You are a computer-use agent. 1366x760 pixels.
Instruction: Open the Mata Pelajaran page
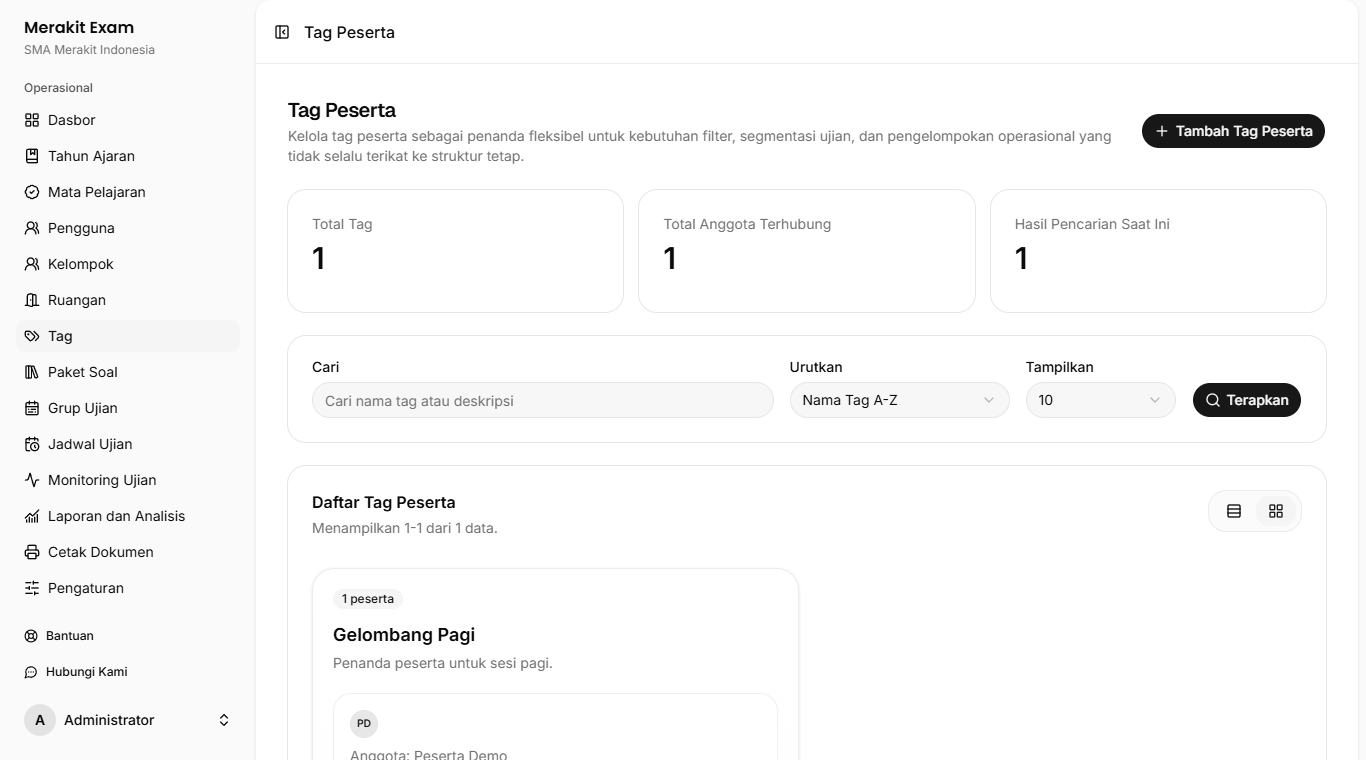pyautogui.click(x=128, y=192)
